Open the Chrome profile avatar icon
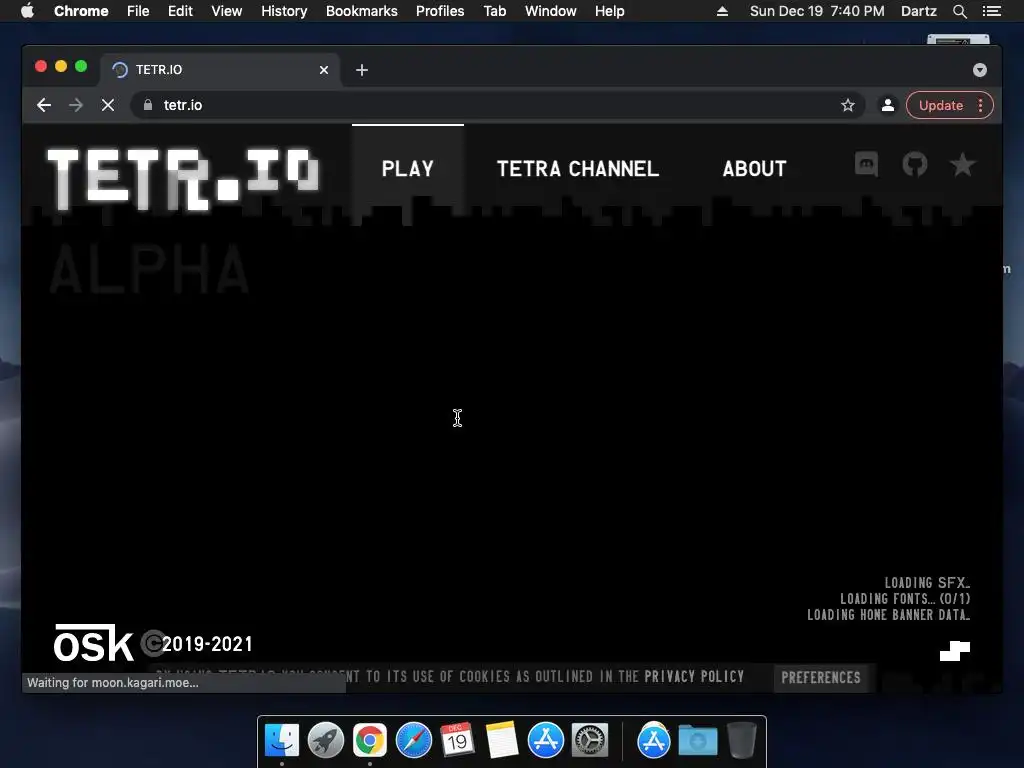 [x=888, y=105]
